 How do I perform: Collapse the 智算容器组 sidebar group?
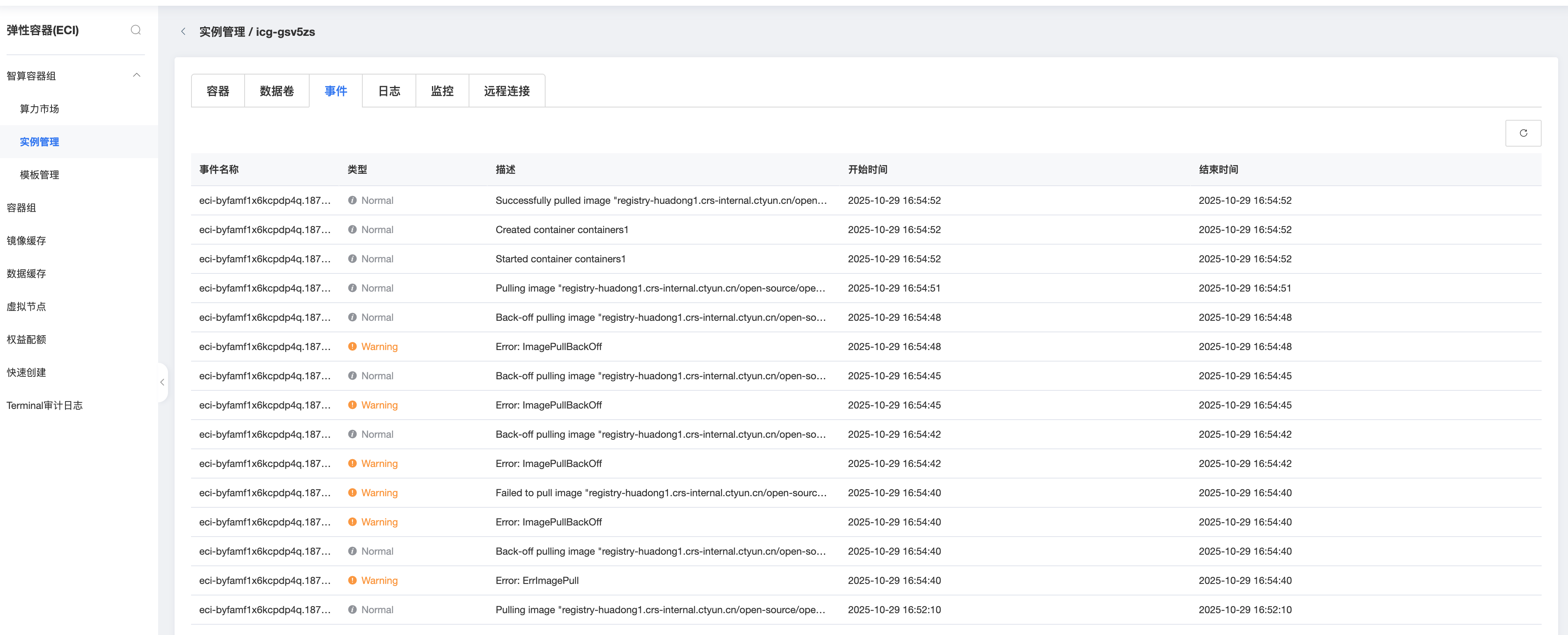click(x=136, y=75)
